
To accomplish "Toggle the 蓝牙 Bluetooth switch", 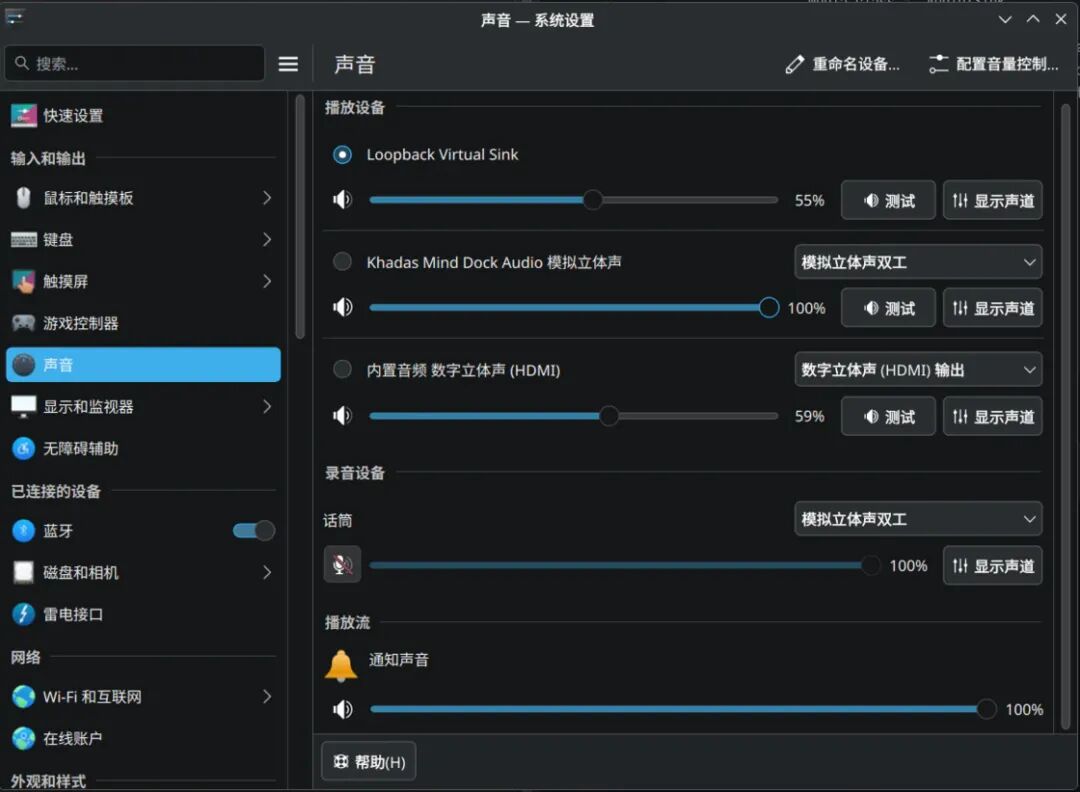I will coord(253,530).
